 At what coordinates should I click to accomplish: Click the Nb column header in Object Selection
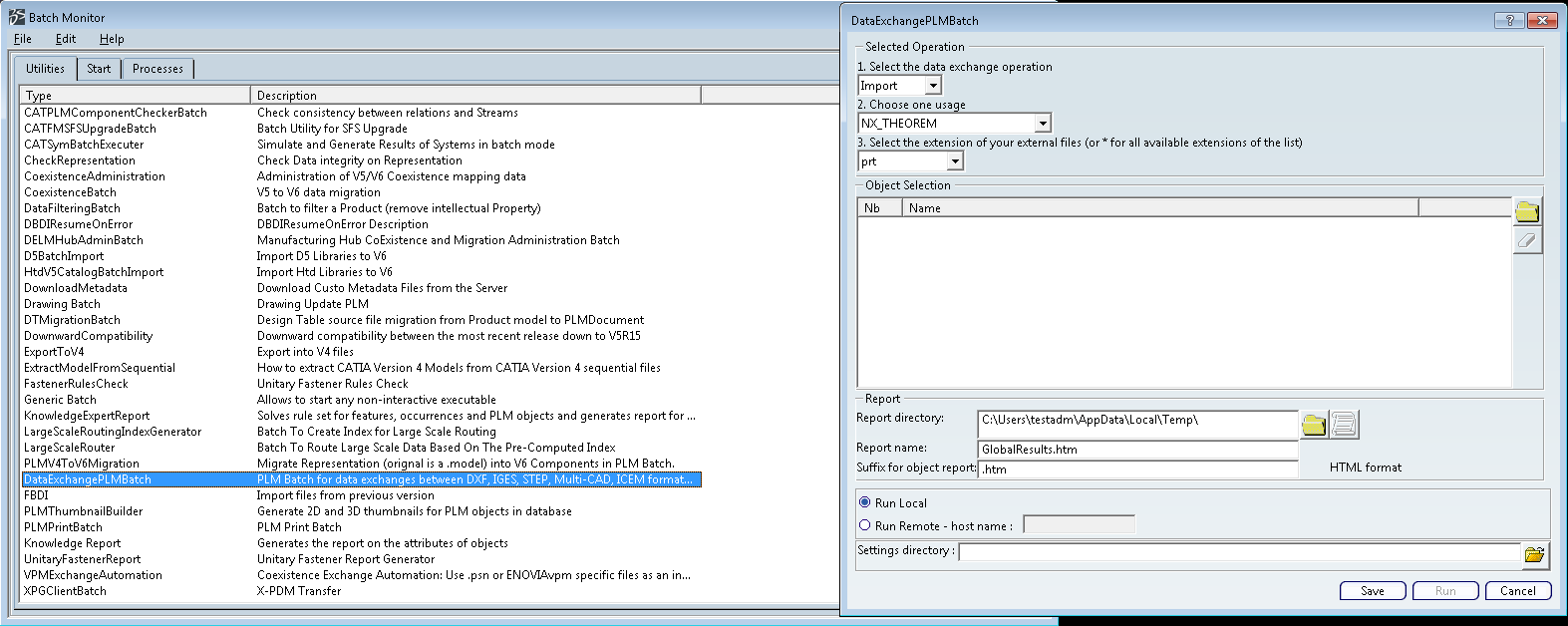tap(880, 207)
